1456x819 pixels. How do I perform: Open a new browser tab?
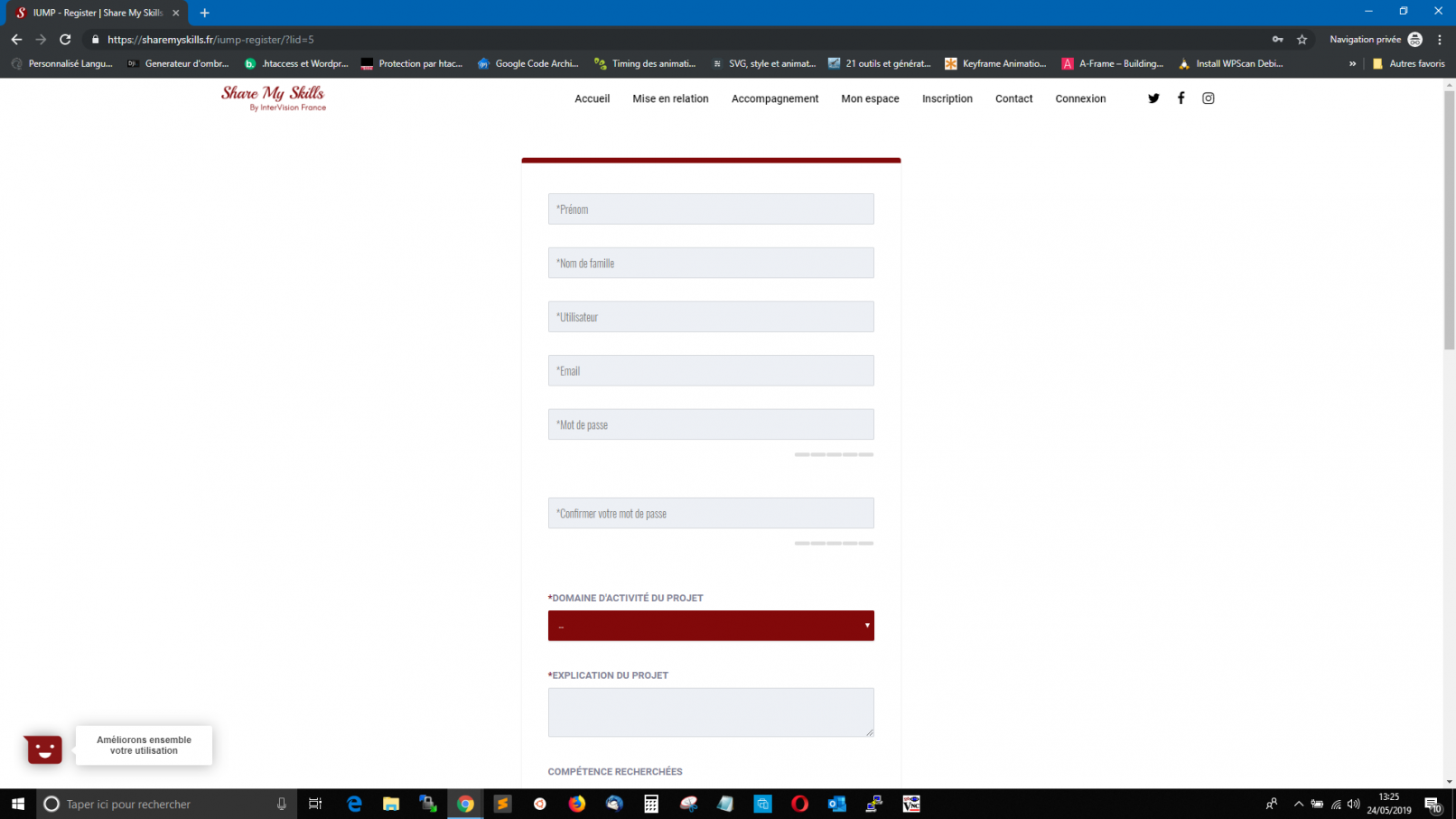click(x=205, y=13)
